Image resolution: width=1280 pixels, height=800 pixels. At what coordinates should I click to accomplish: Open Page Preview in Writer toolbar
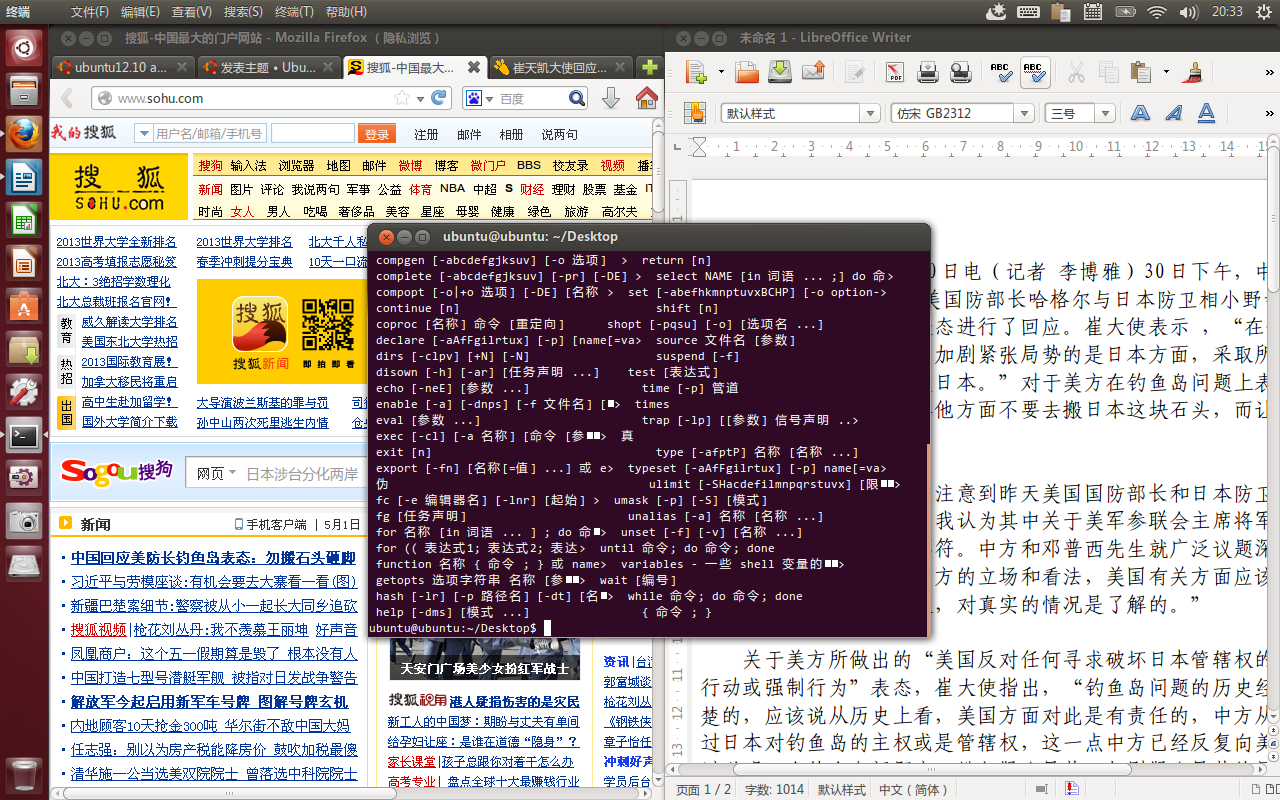(x=960, y=72)
